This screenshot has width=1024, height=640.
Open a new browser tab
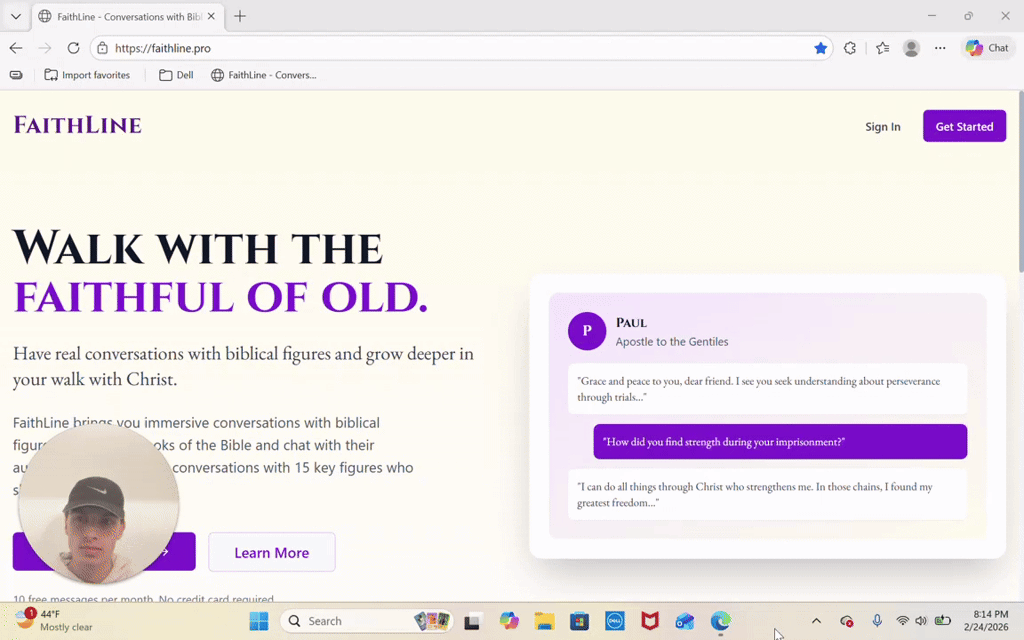pos(240,16)
